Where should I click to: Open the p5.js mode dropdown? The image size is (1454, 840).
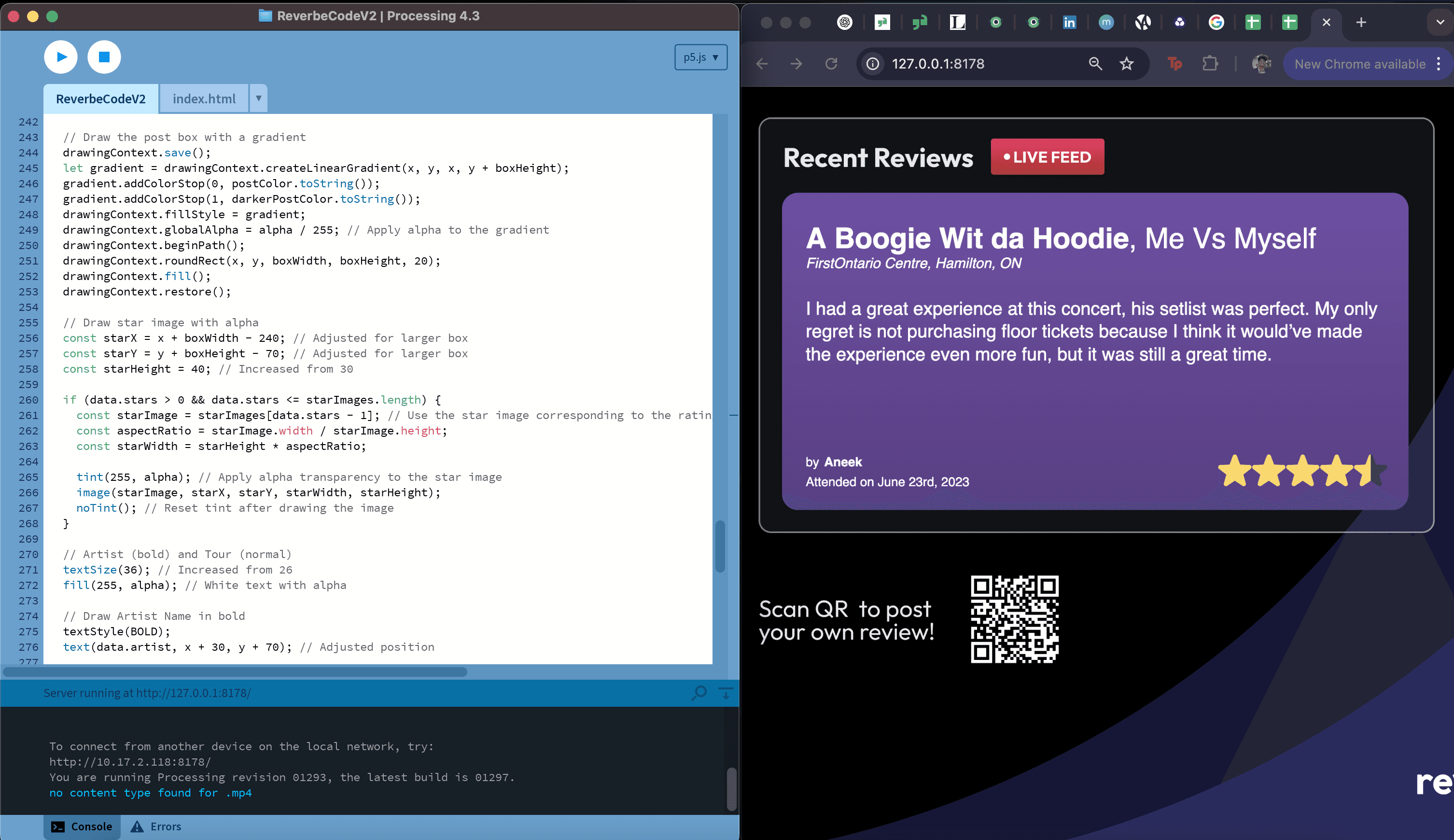(700, 57)
